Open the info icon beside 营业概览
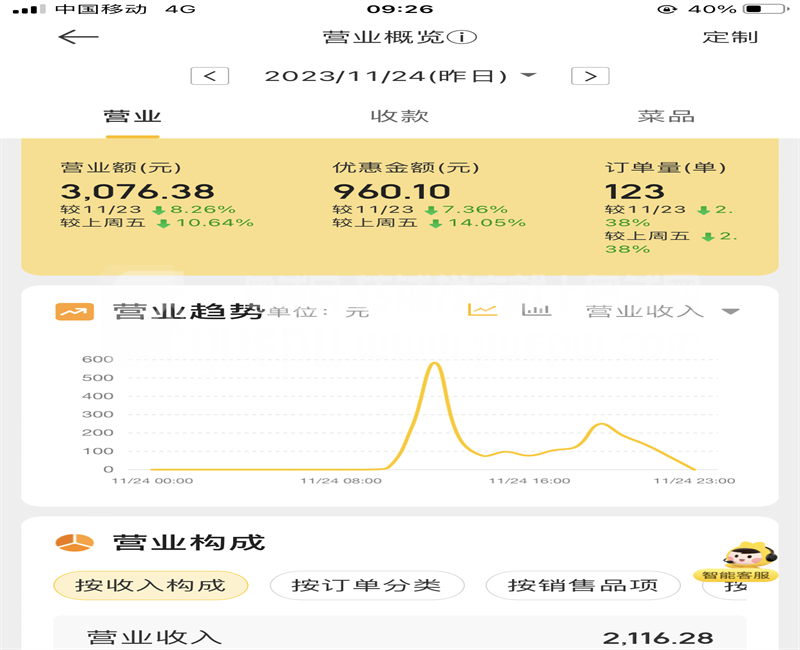Viewport: 800px width, 650px height. [x=462, y=37]
